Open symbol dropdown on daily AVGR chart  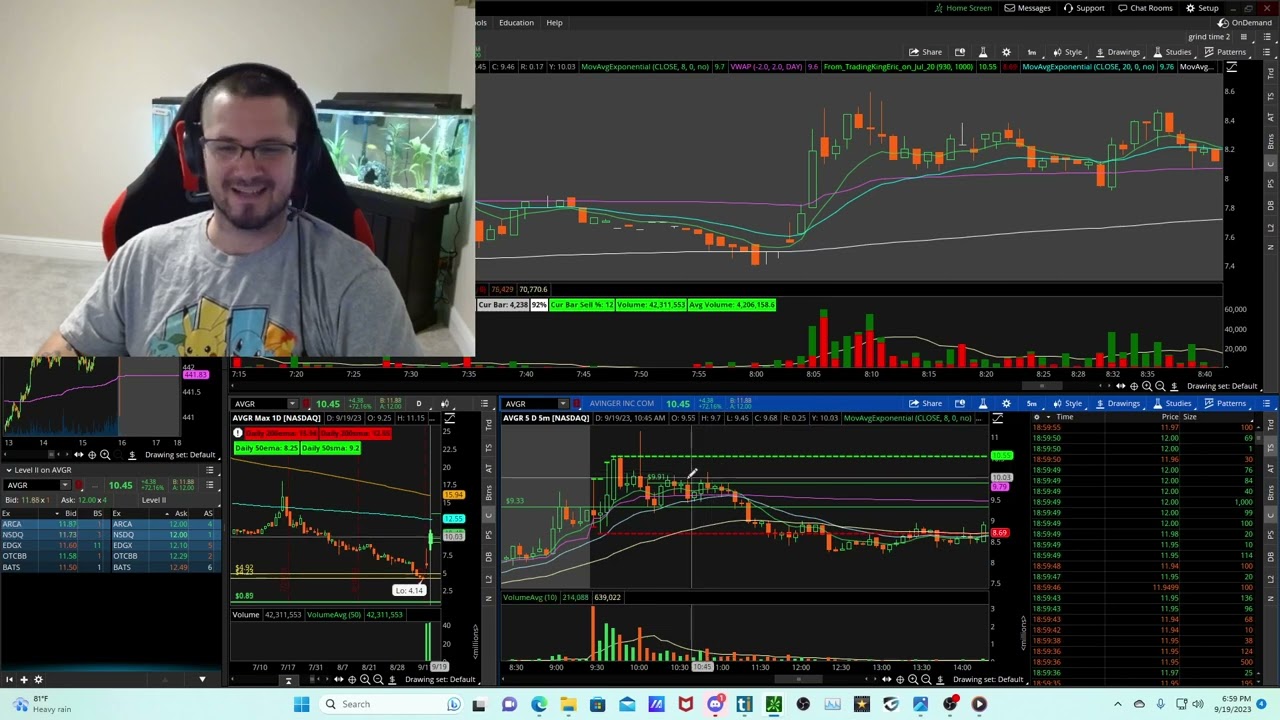[x=293, y=404]
